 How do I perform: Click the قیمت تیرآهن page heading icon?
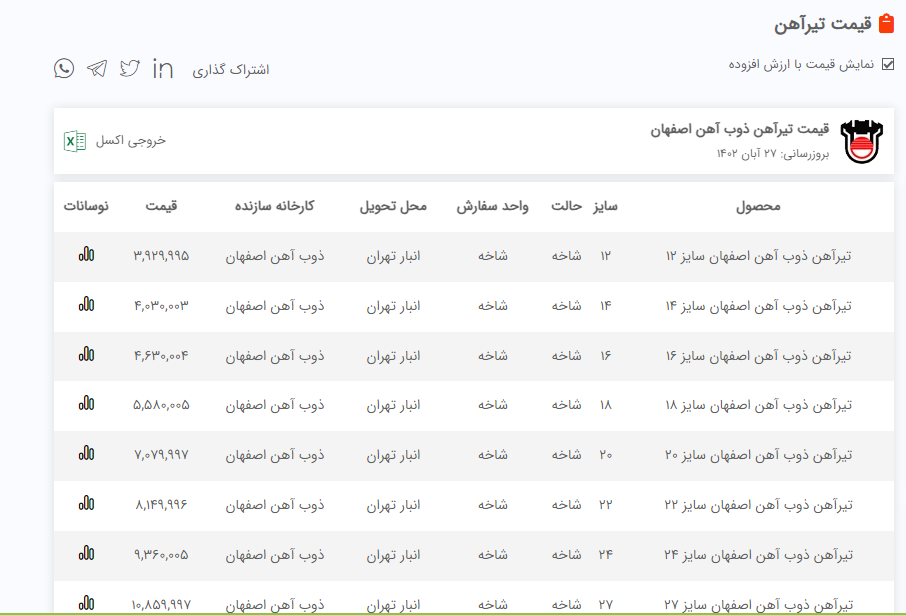tap(885, 24)
